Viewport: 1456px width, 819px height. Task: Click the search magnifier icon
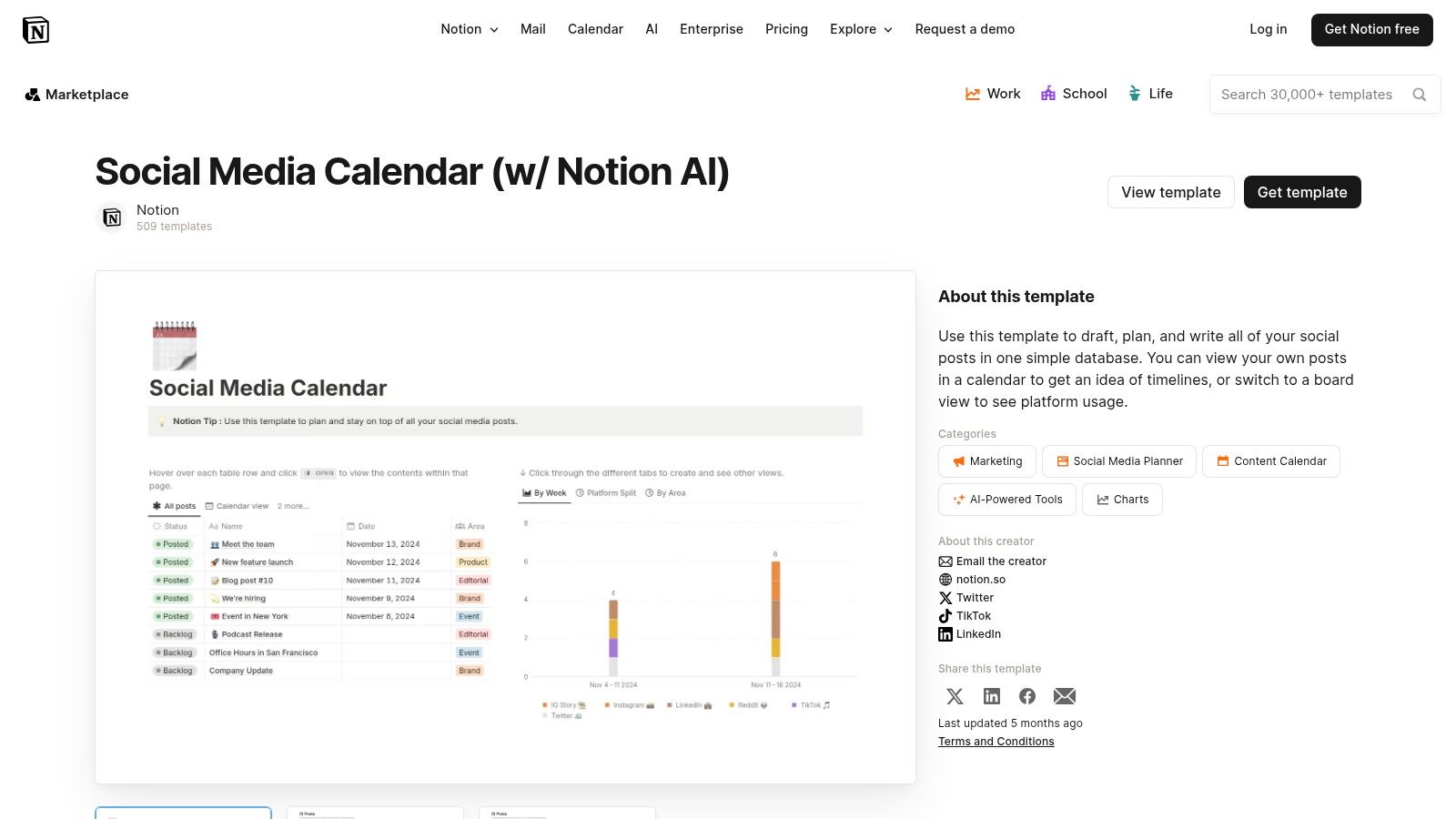click(x=1420, y=94)
